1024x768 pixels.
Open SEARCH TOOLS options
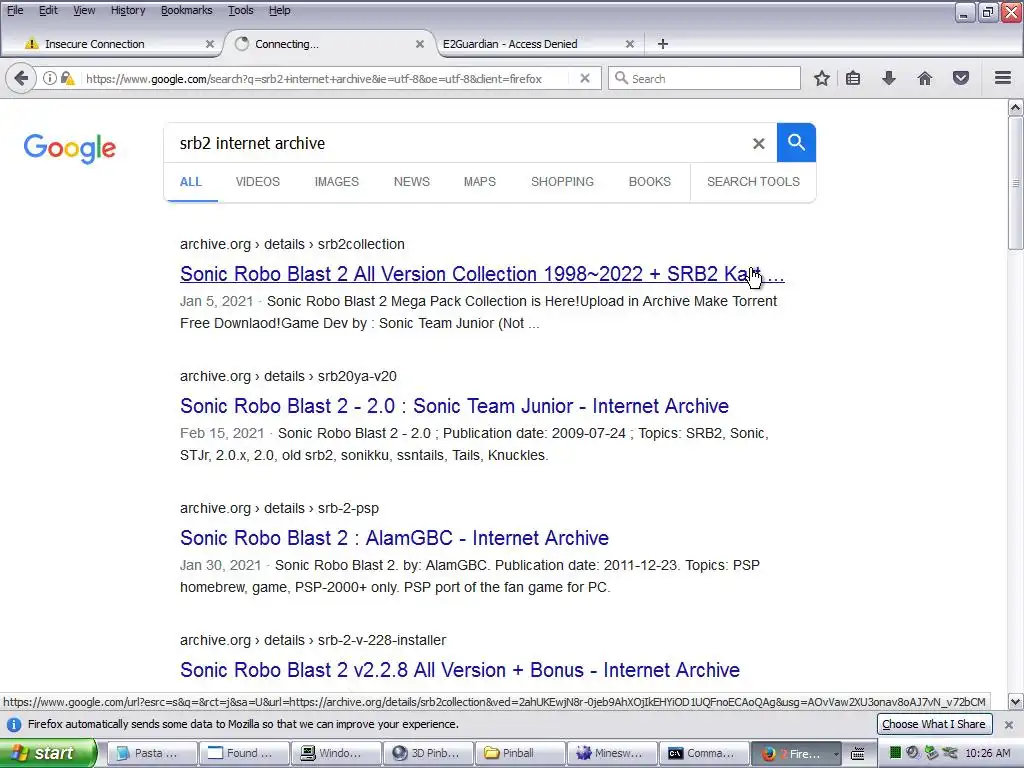click(753, 182)
